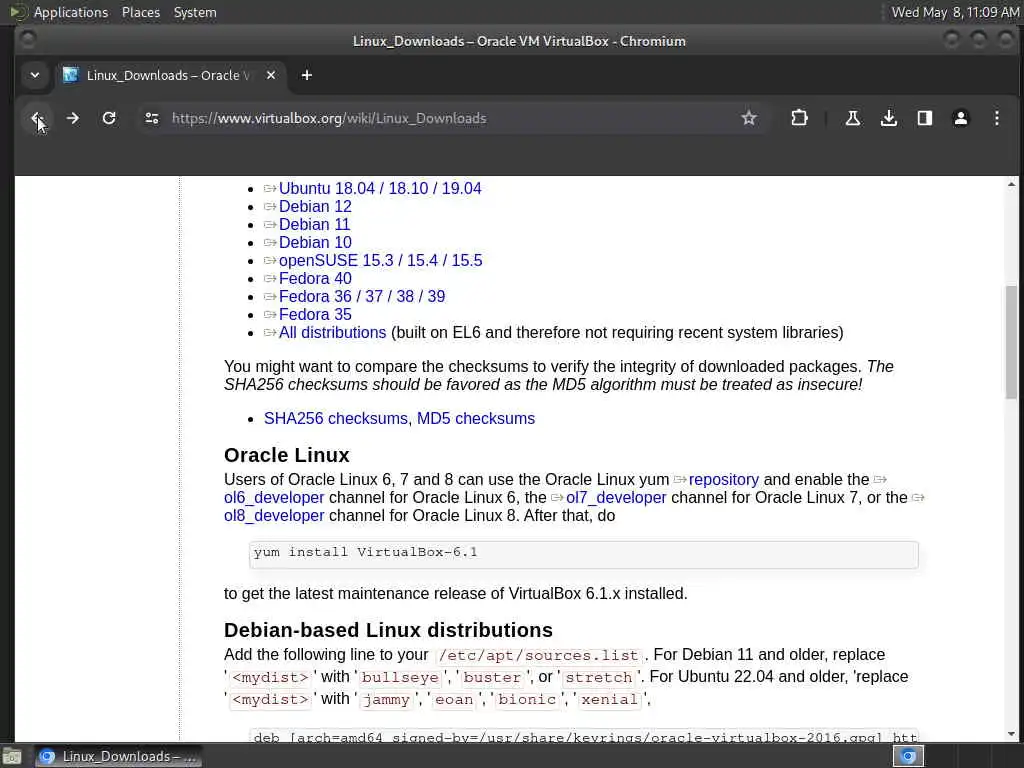
Task: Open the ol8_developer channel link
Action: pos(274,516)
